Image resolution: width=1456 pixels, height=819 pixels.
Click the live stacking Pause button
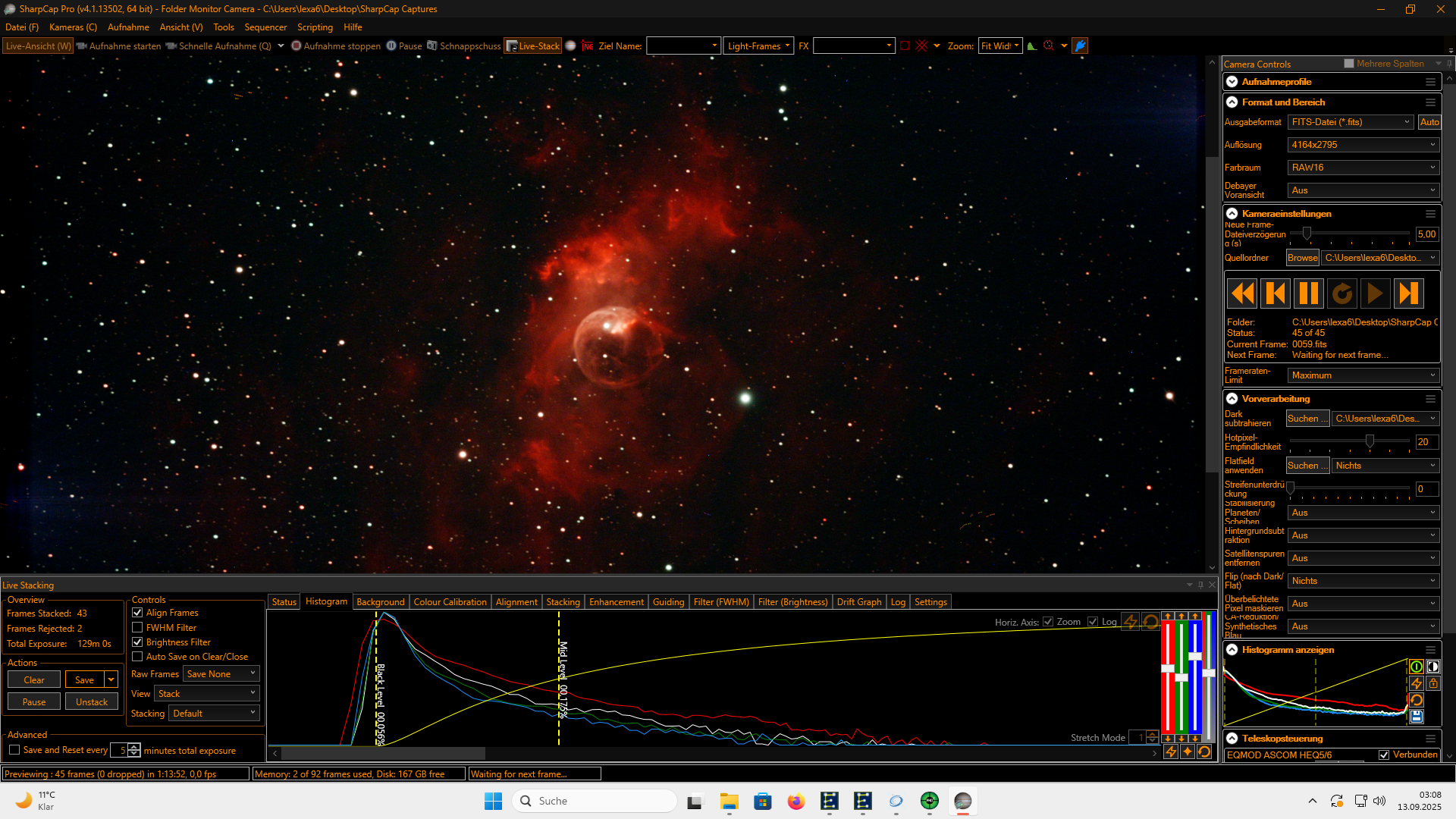point(34,702)
